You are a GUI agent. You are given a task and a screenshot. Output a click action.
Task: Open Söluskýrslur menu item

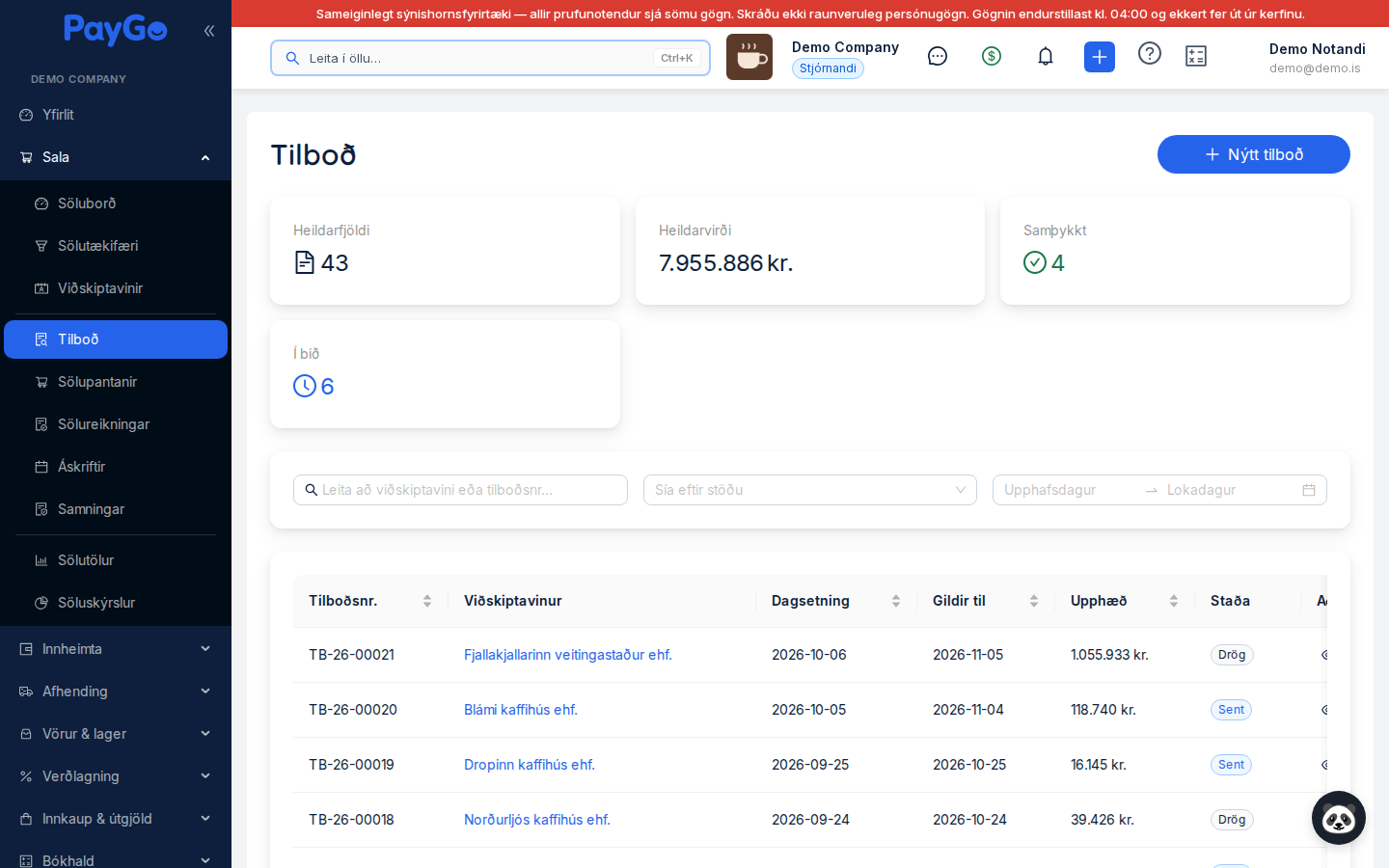(x=116, y=603)
